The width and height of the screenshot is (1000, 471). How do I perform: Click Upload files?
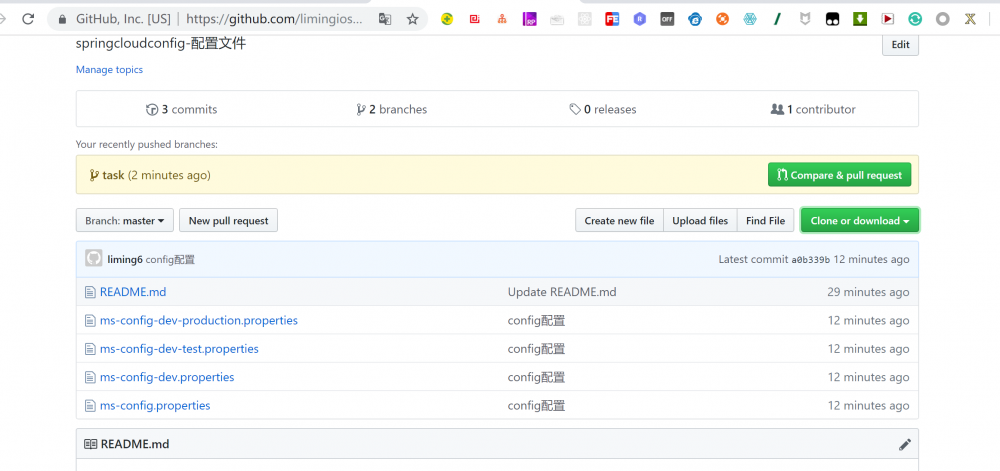[700, 221]
